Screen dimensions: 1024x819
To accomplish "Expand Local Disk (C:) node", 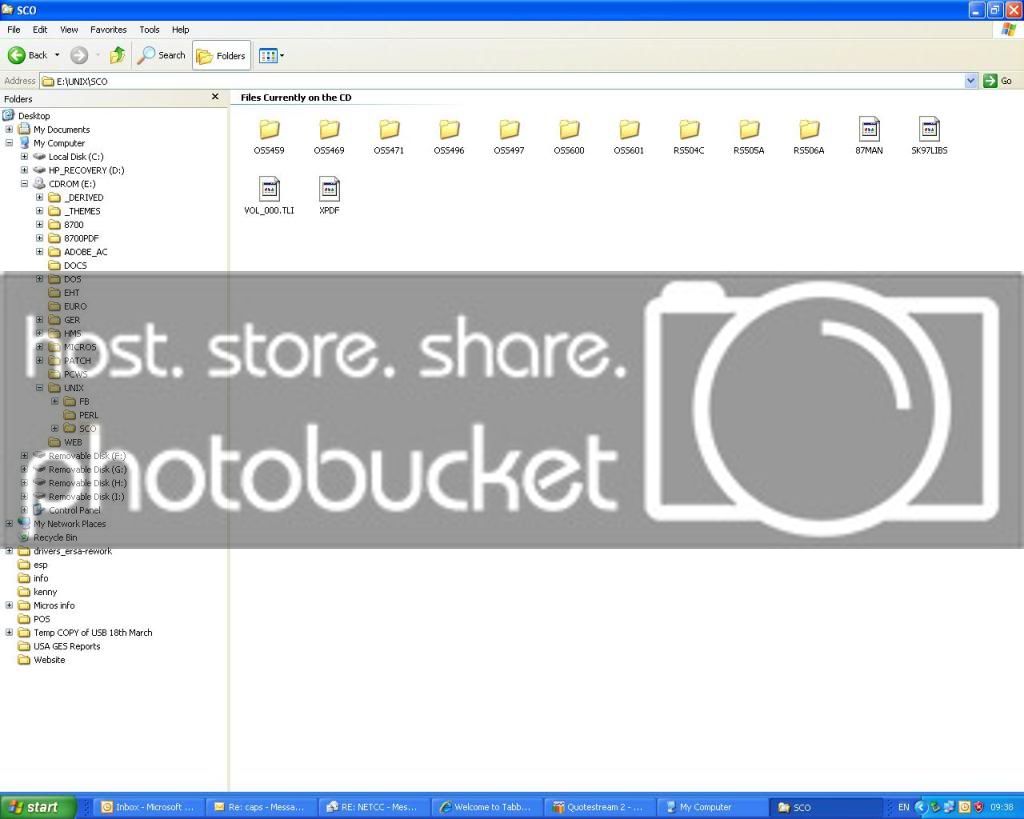I will (24, 157).
